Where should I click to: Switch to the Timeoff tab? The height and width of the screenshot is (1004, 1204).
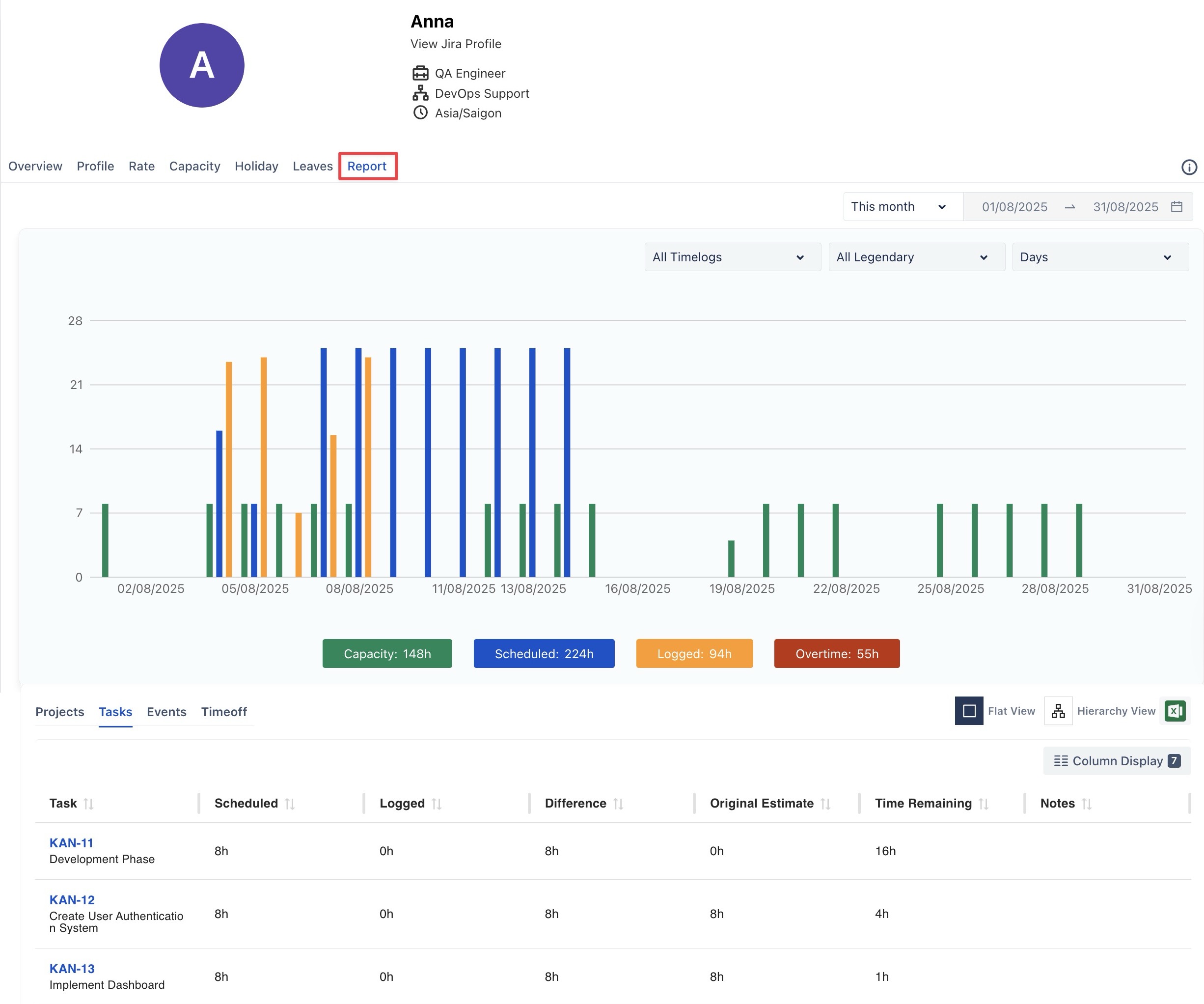[x=223, y=712]
